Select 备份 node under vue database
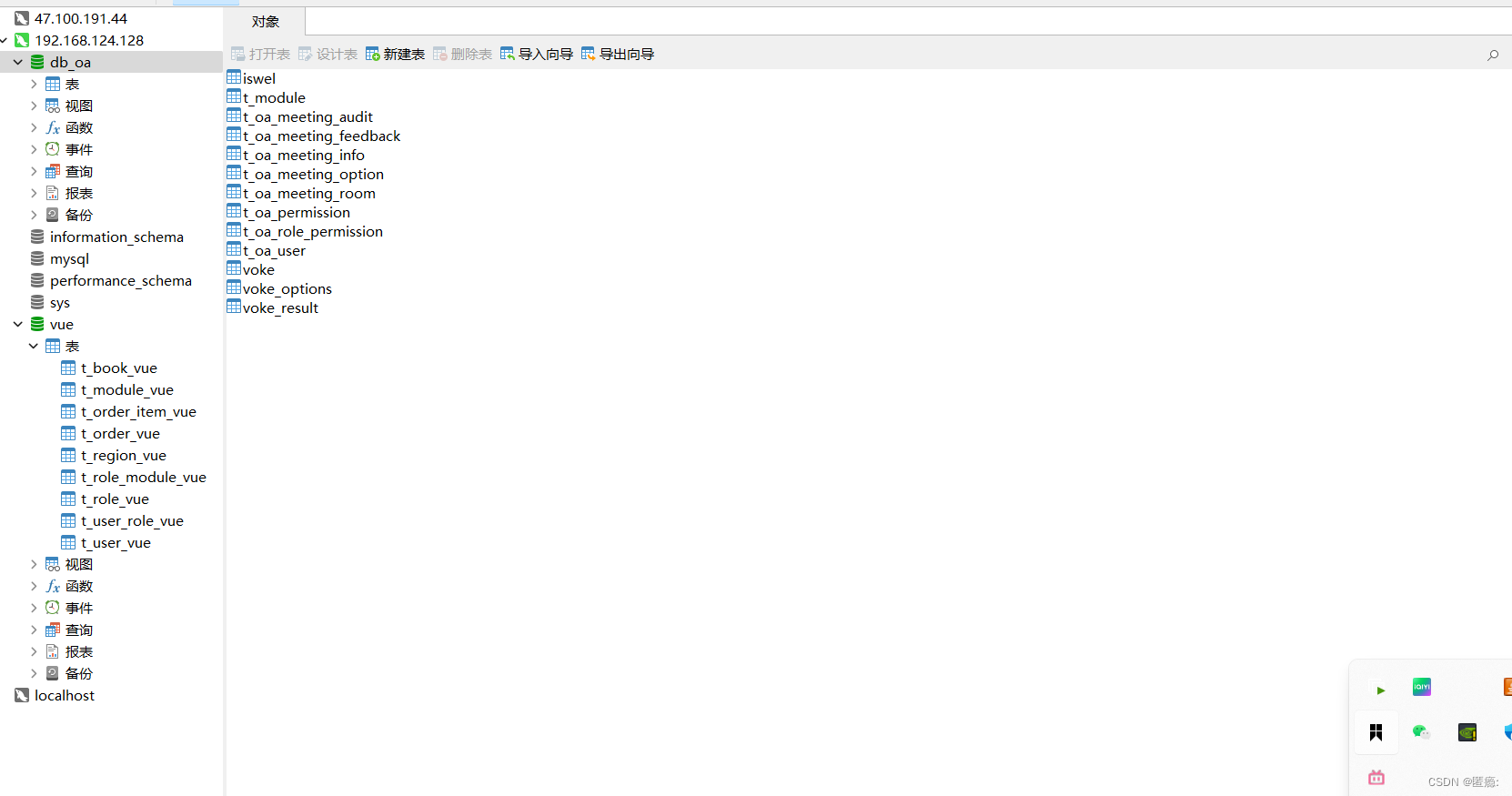Screen dimensions: 1512x796 [x=78, y=673]
